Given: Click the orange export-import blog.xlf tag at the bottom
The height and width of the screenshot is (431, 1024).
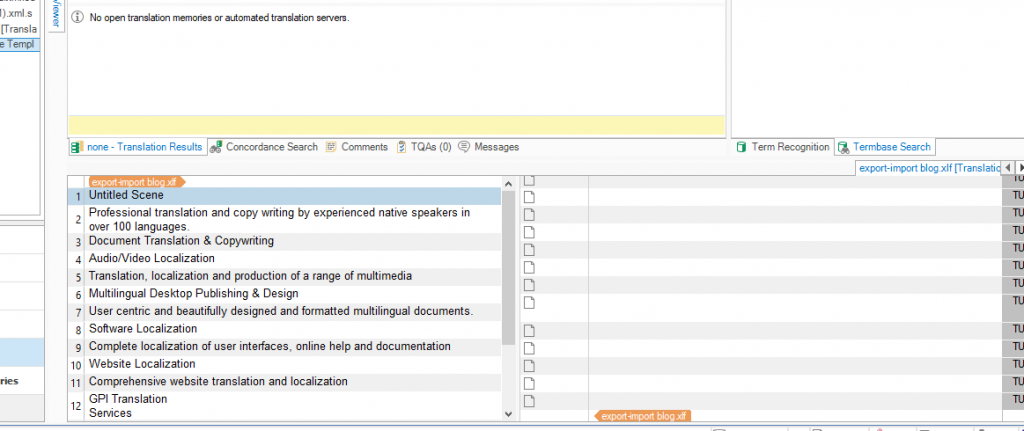Looking at the screenshot, I should pyautogui.click(x=641, y=415).
